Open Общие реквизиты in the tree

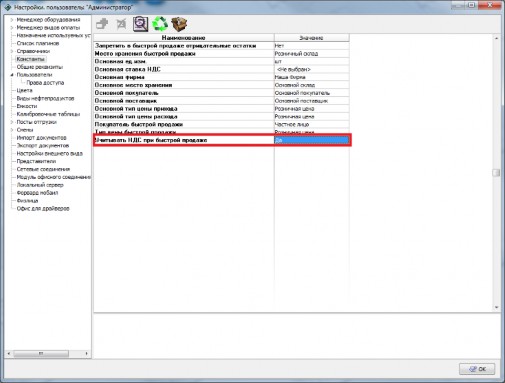[x=40, y=67]
